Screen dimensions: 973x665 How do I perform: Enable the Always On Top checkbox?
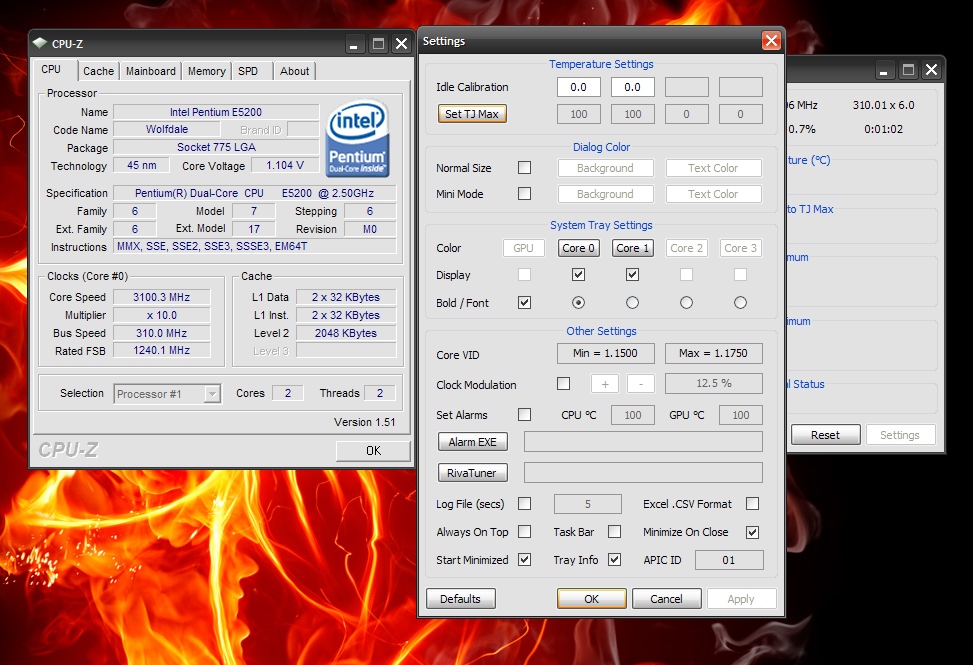pos(524,532)
